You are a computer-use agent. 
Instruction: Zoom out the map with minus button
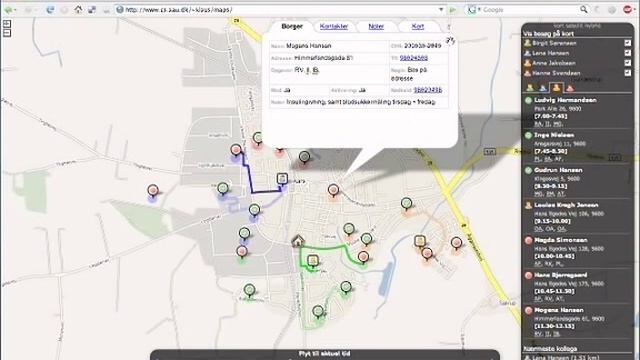(x=7, y=32)
